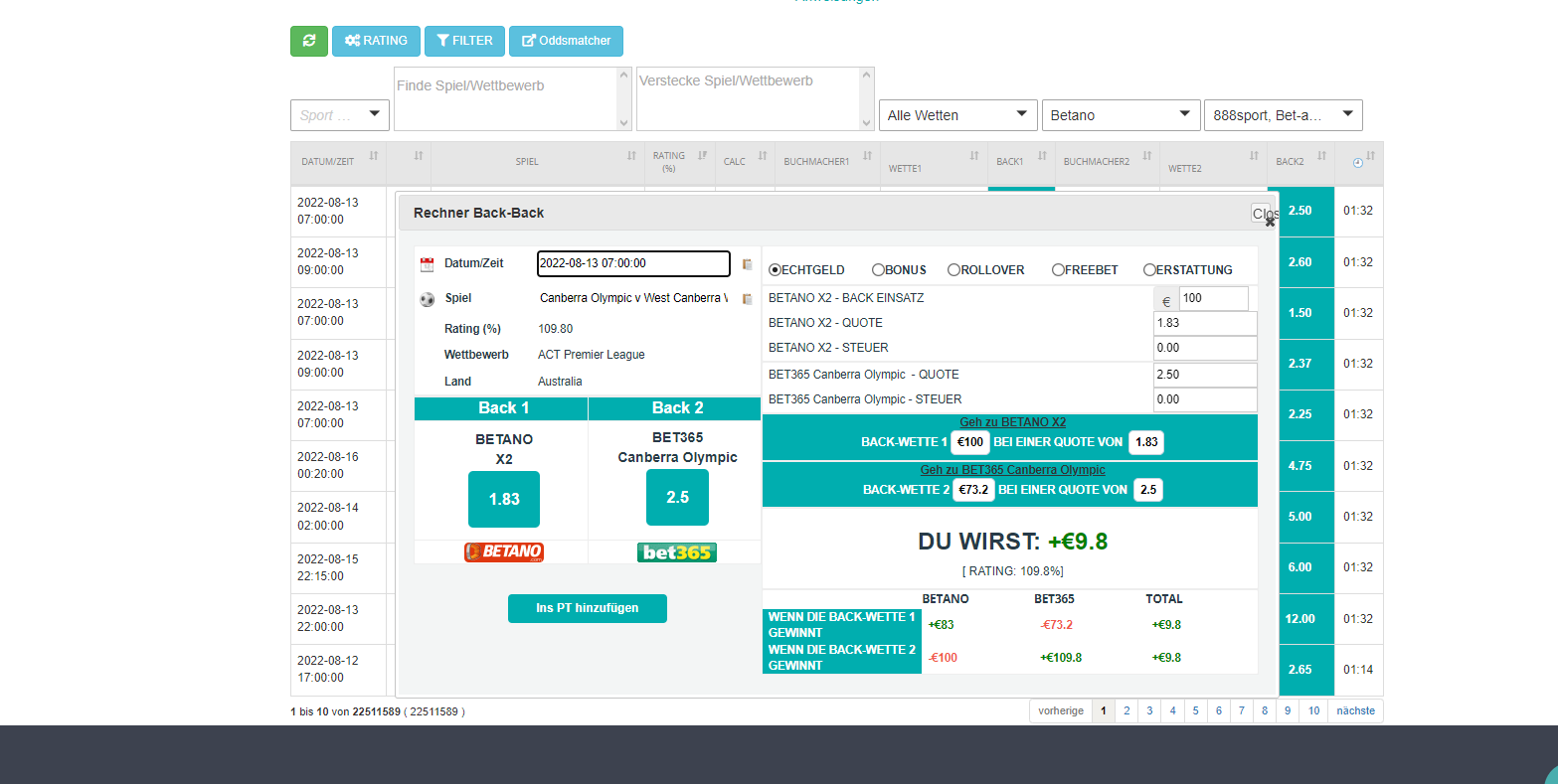
Task: Click the soccer ball icon beside Spiel
Action: pos(428,299)
